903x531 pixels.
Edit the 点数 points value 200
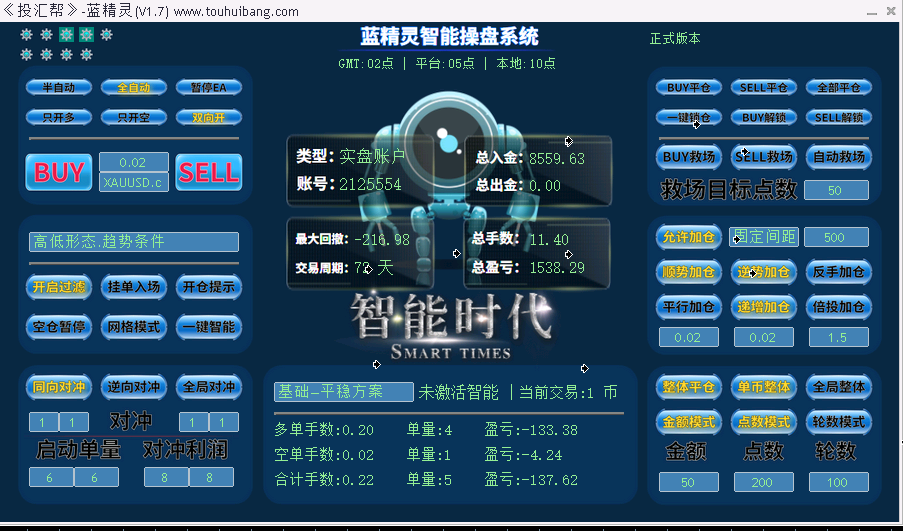[x=764, y=482]
